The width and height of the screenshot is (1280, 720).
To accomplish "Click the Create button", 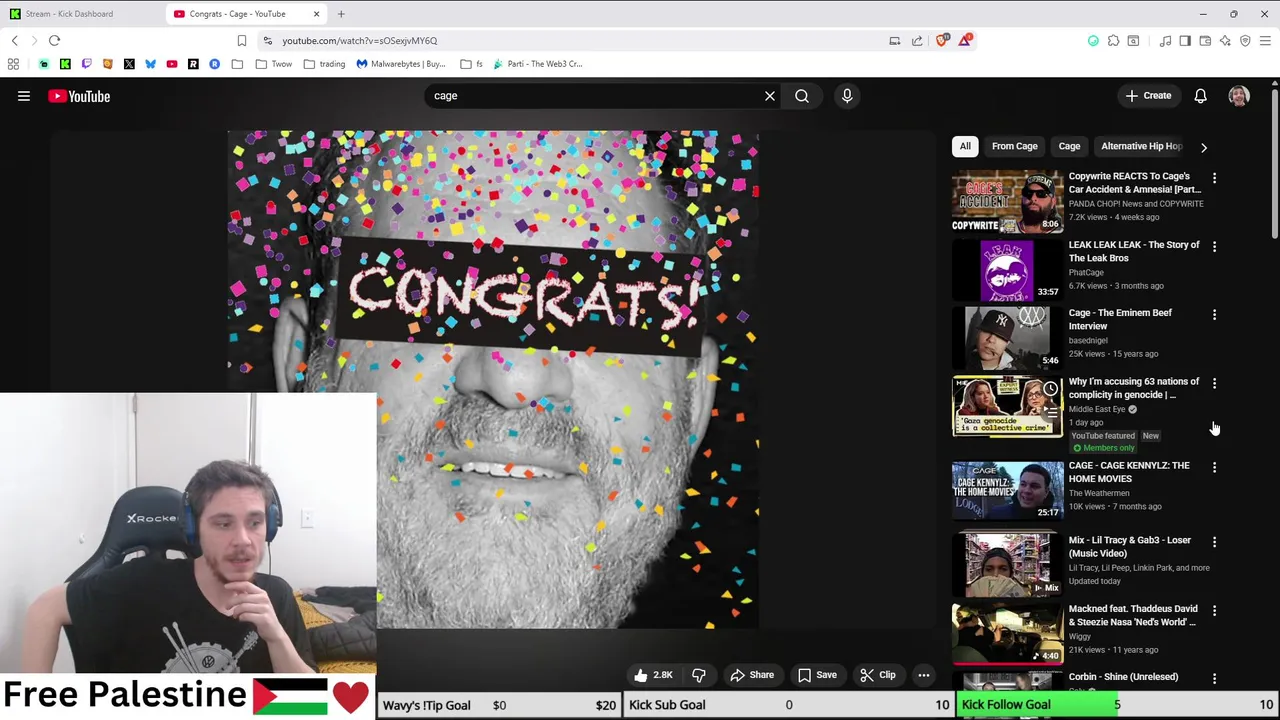I will (x=1148, y=96).
